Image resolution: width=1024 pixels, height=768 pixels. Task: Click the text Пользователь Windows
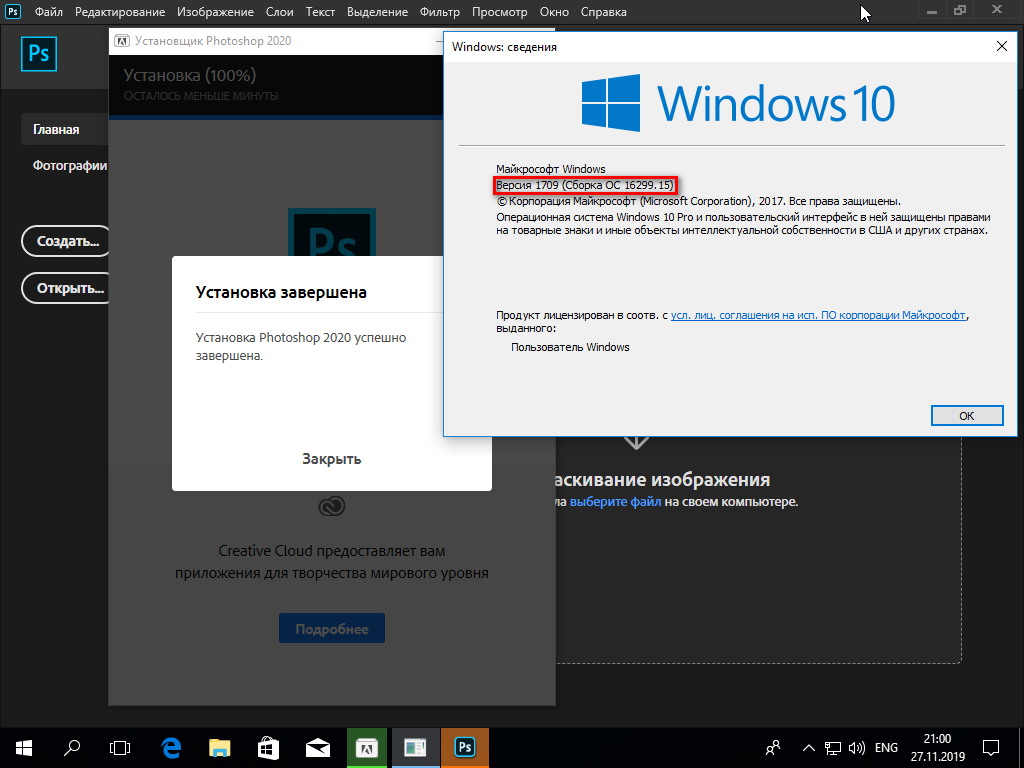point(570,347)
